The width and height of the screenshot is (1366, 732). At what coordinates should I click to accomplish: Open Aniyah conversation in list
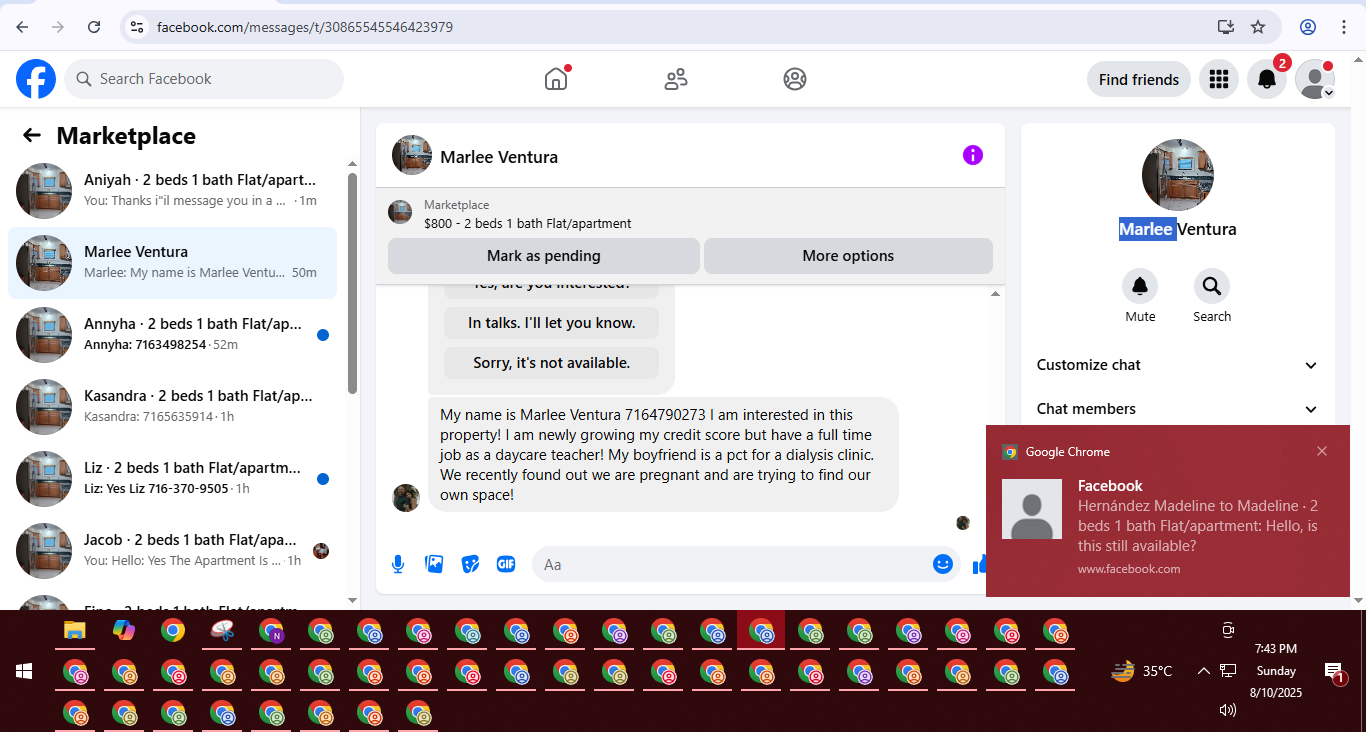pos(172,191)
